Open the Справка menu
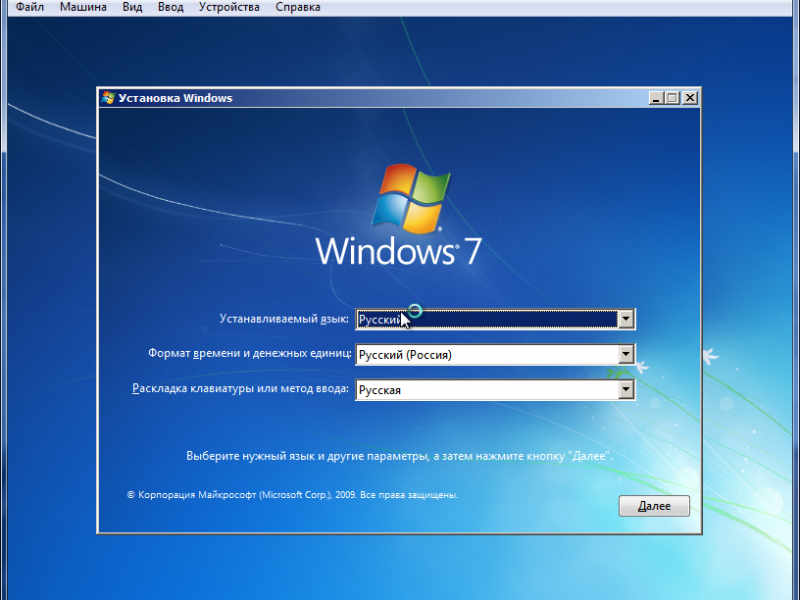Image resolution: width=800 pixels, height=600 pixels. (x=298, y=7)
